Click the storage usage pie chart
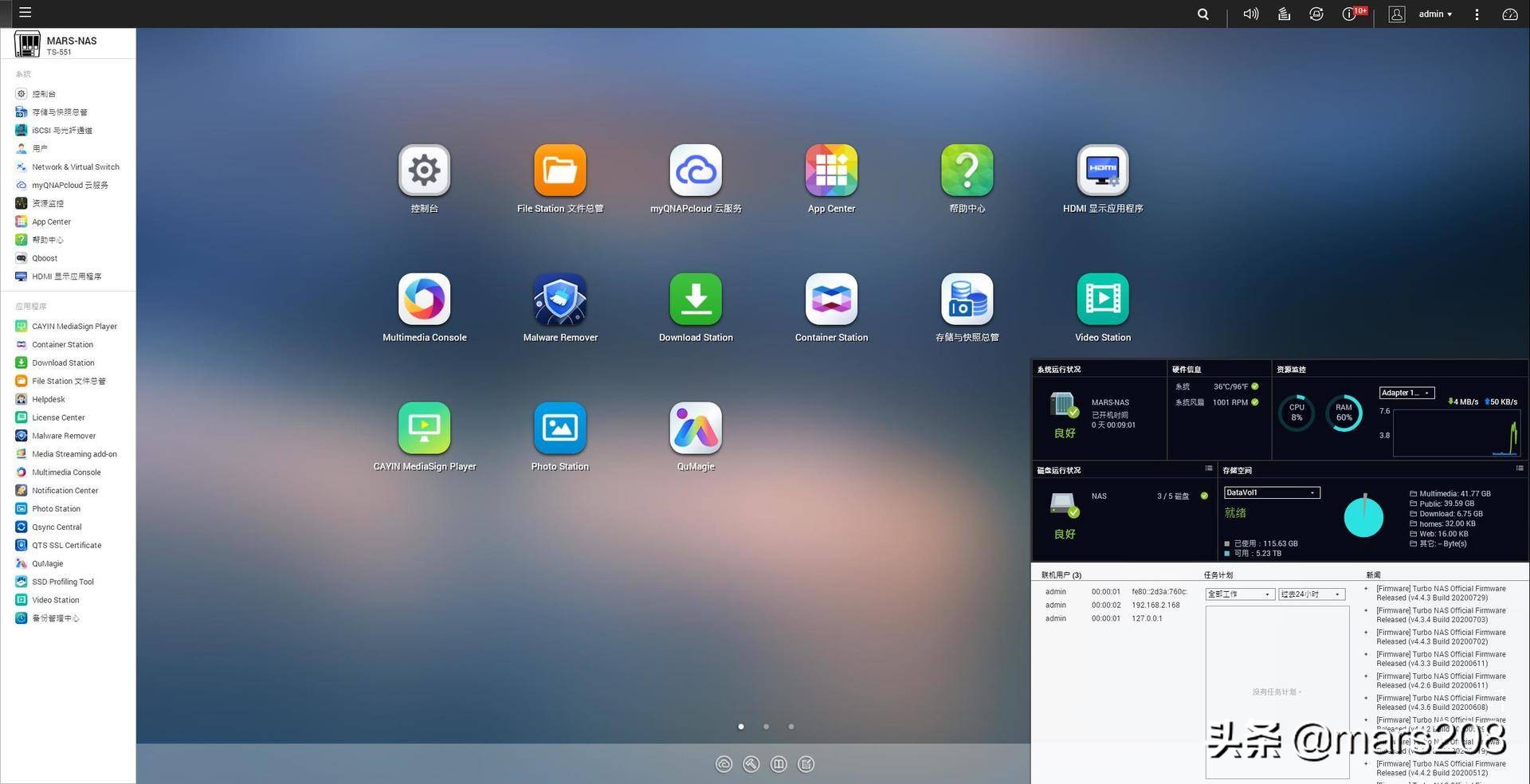Image resolution: width=1530 pixels, height=784 pixels. coord(1363,517)
